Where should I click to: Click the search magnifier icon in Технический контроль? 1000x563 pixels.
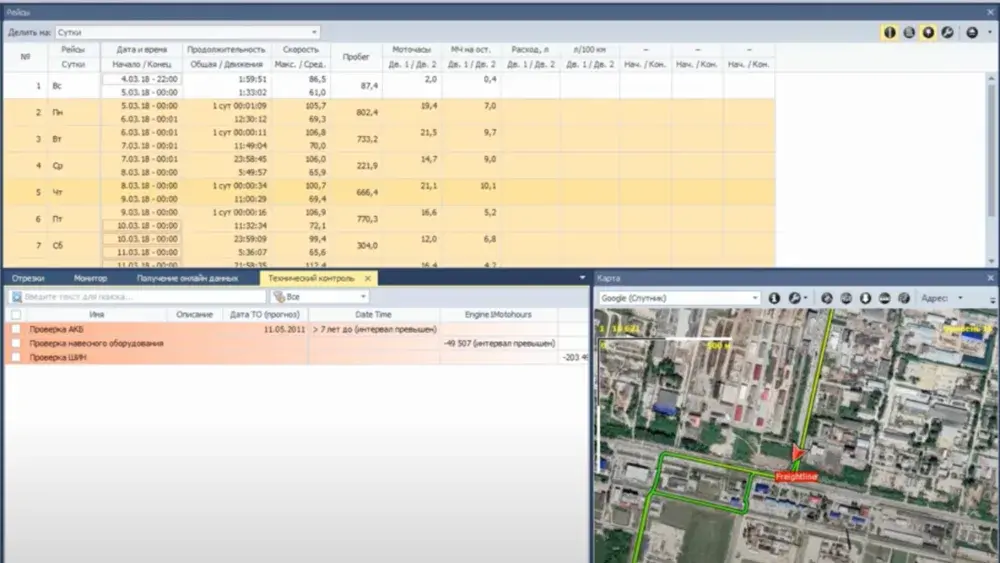coord(17,296)
